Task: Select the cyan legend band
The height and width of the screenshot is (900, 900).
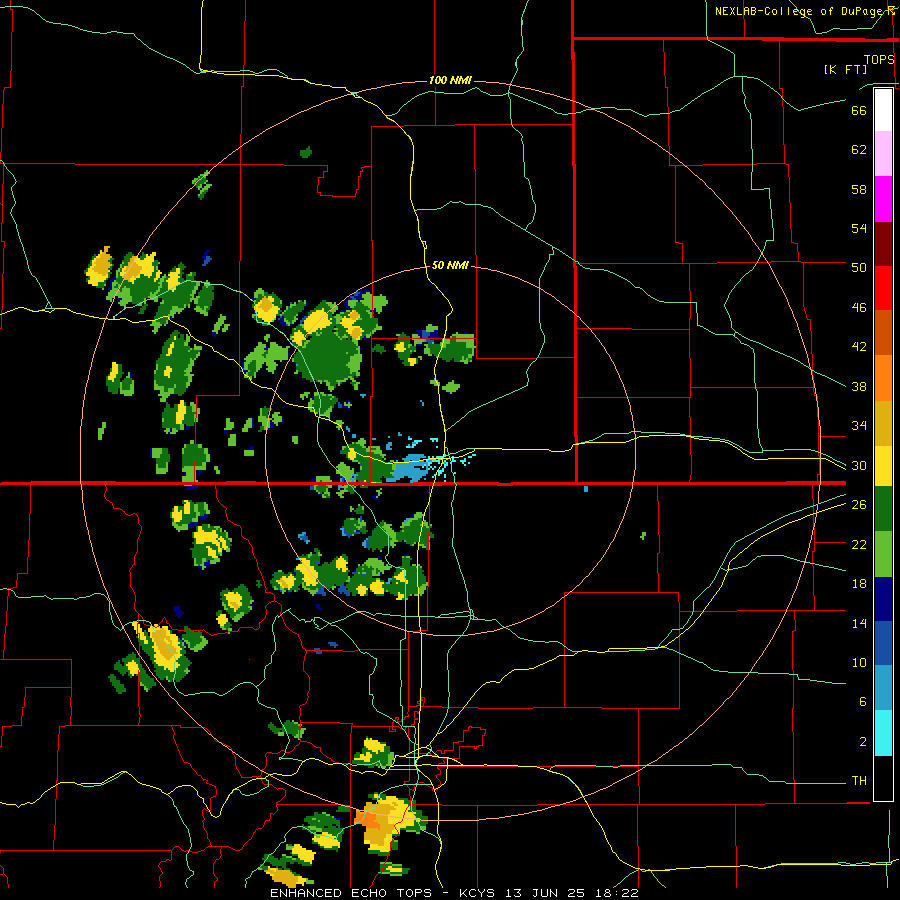Action: 883,732
